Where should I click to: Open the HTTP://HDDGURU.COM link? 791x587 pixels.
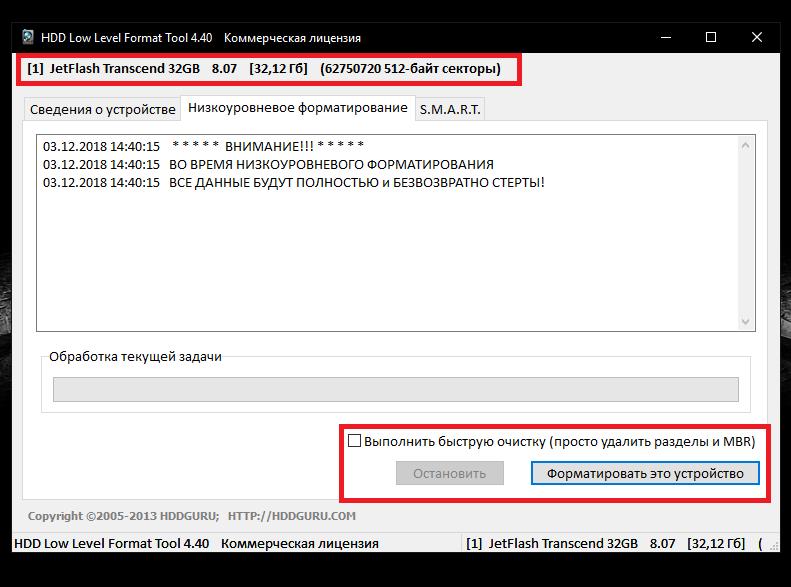pos(292,516)
